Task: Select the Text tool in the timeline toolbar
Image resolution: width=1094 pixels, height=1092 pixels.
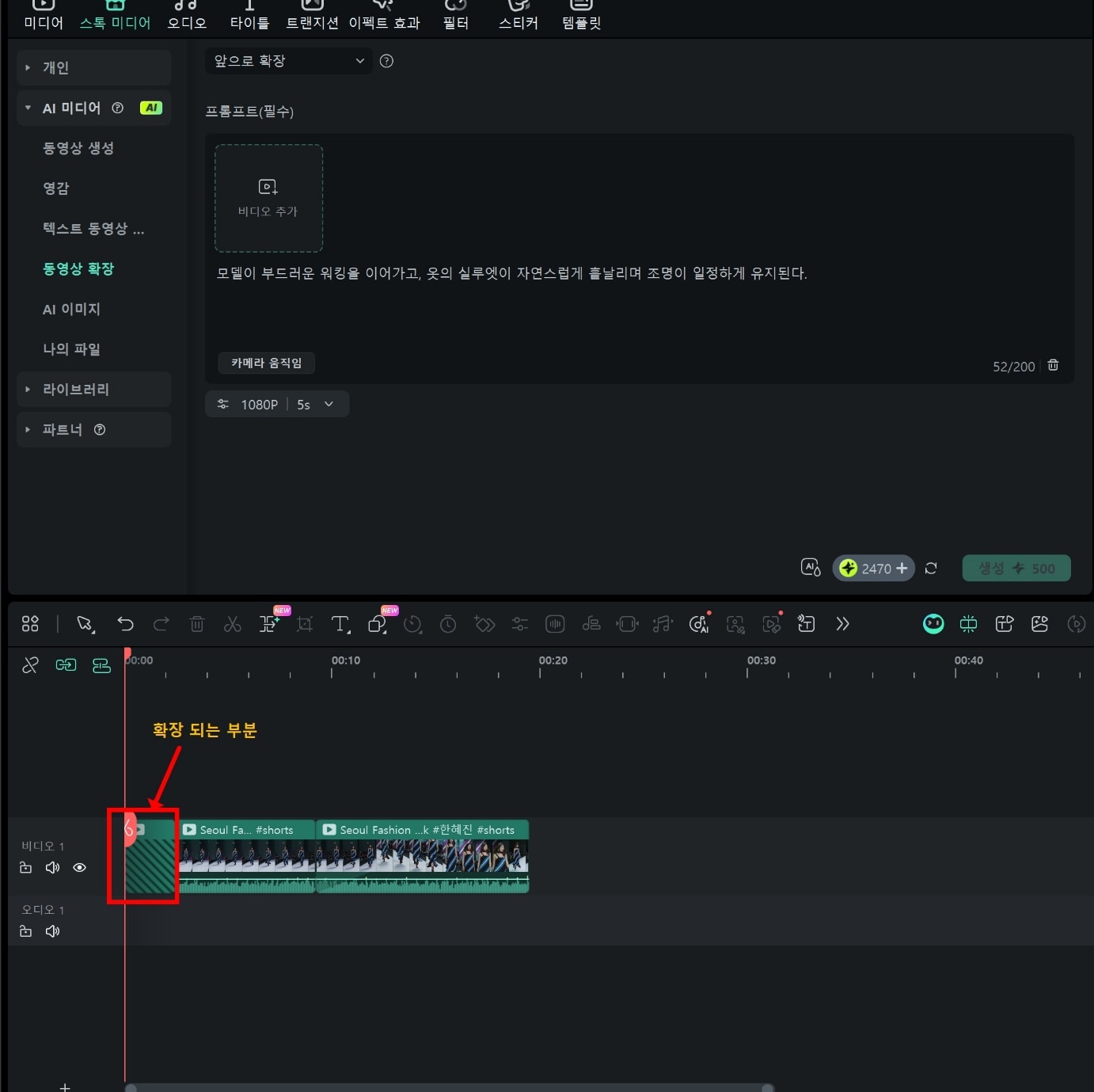Action: 340,624
